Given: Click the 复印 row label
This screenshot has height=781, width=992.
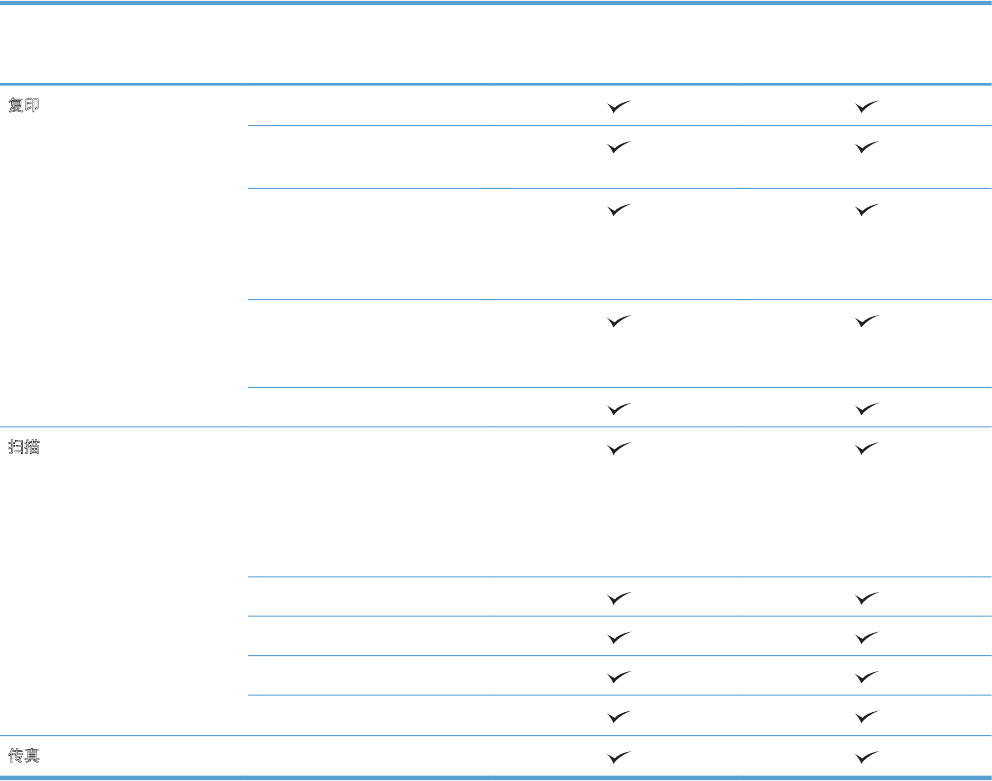Looking at the screenshot, I should 25,105.
